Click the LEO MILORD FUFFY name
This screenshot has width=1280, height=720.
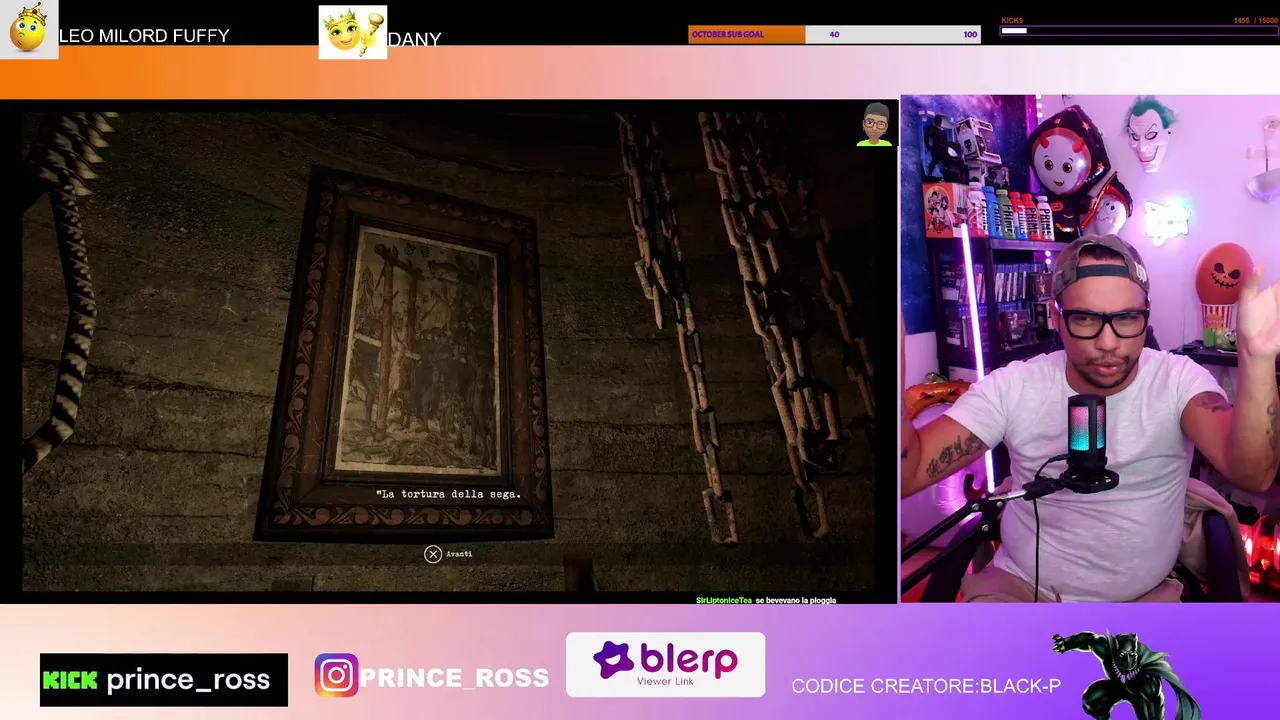(144, 36)
